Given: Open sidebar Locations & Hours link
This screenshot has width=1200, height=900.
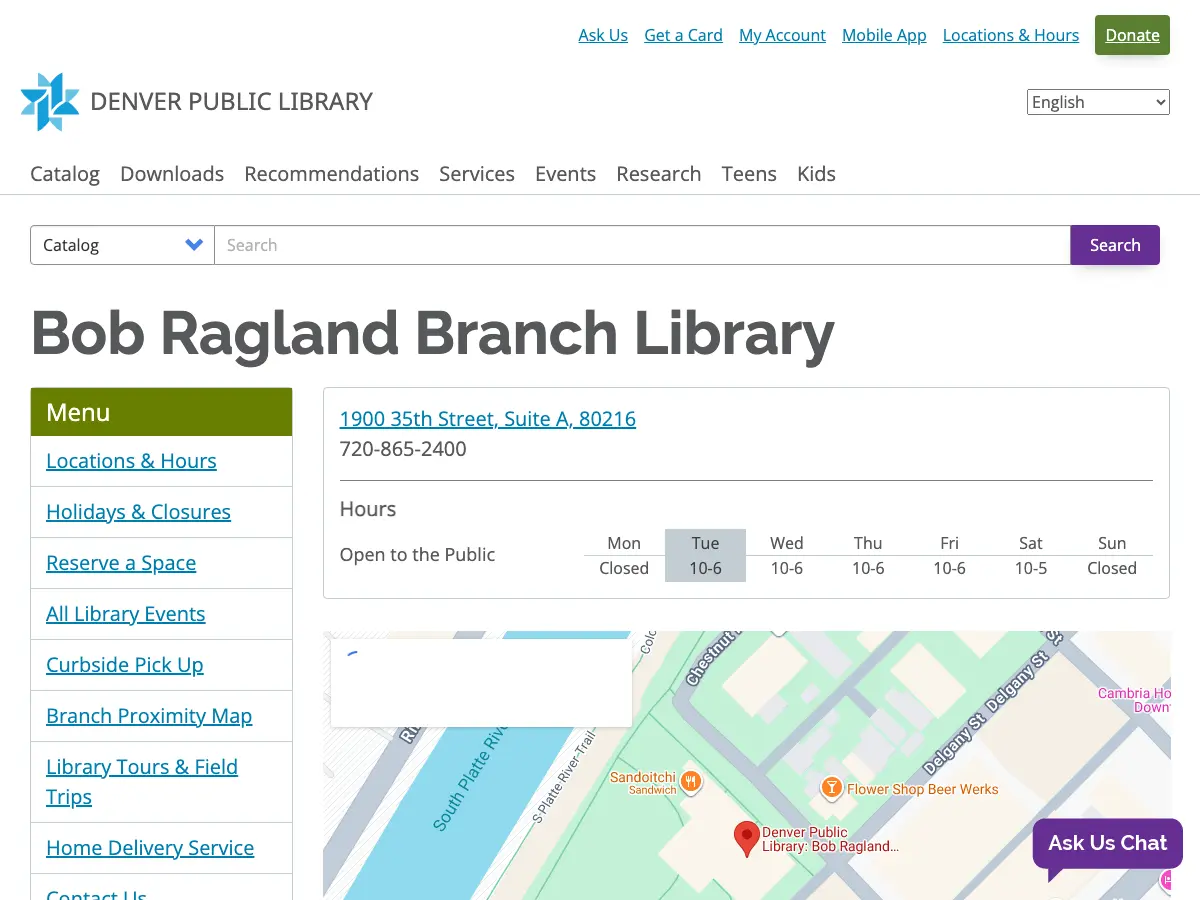Looking at the screenshot, I should [x=131, y=461].
